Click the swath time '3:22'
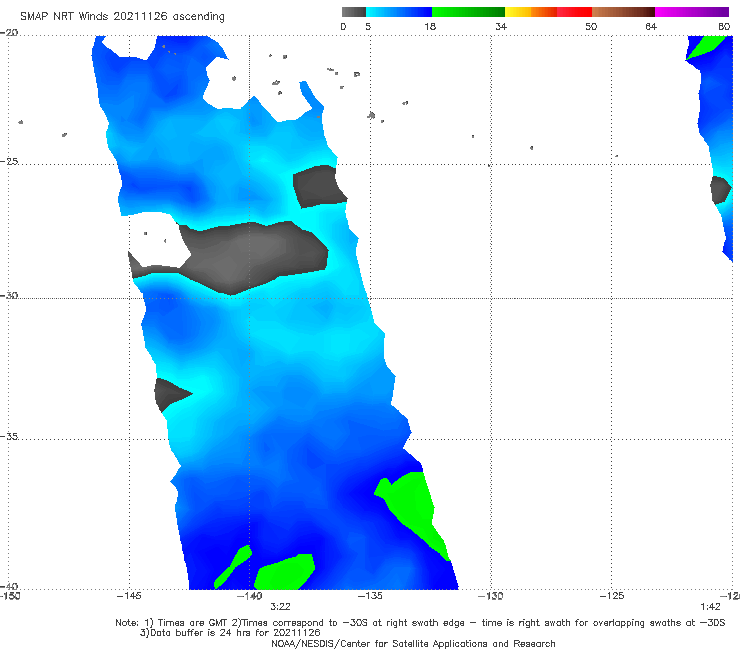The image size is (740, 650). point(280,607)
